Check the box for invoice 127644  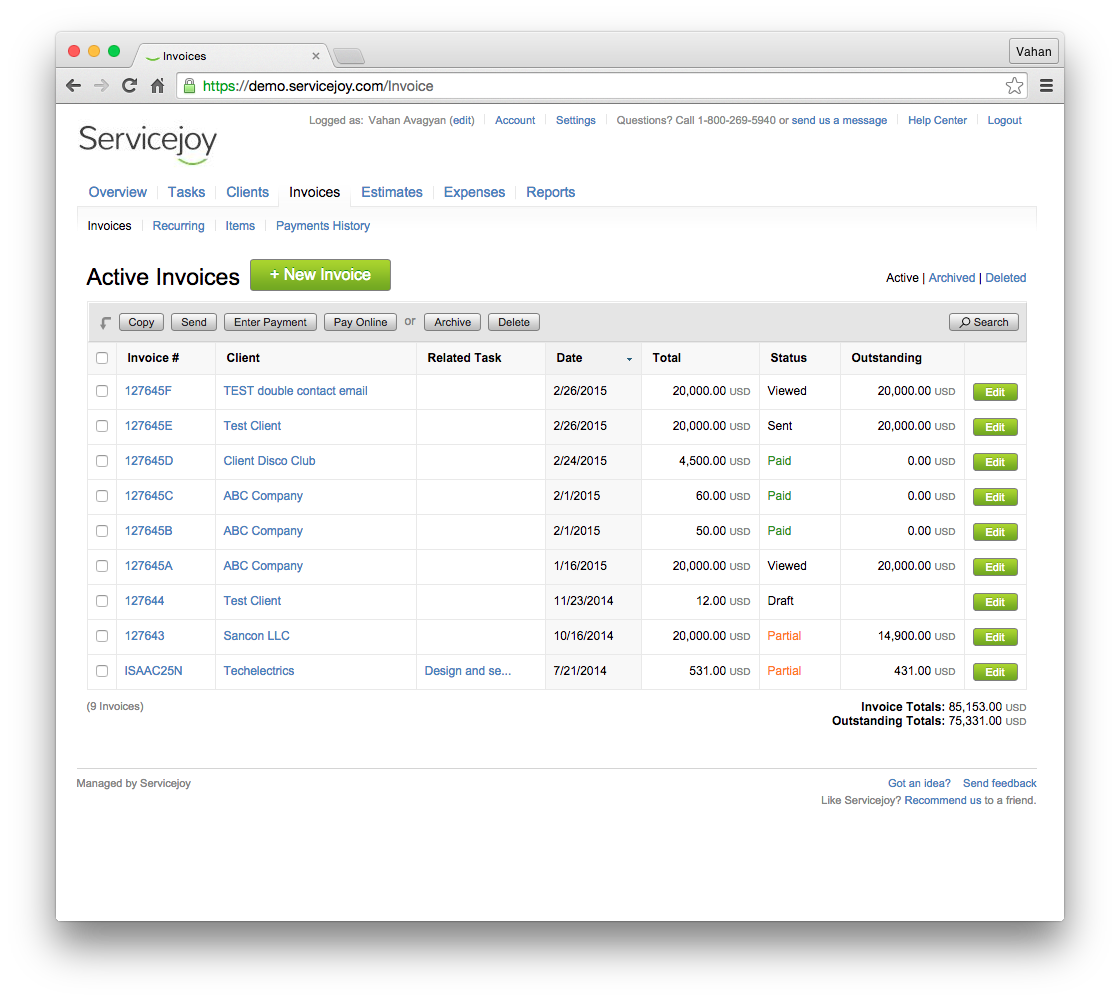coord(102,601)
